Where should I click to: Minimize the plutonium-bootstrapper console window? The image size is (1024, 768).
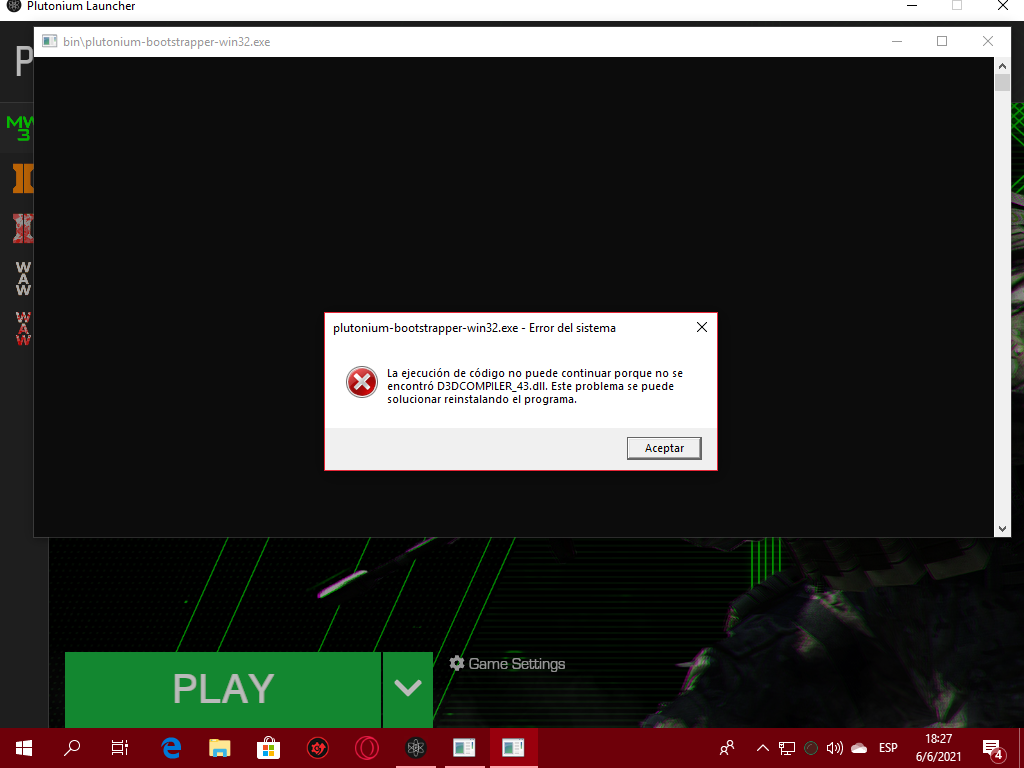click(x=897, y=41)
